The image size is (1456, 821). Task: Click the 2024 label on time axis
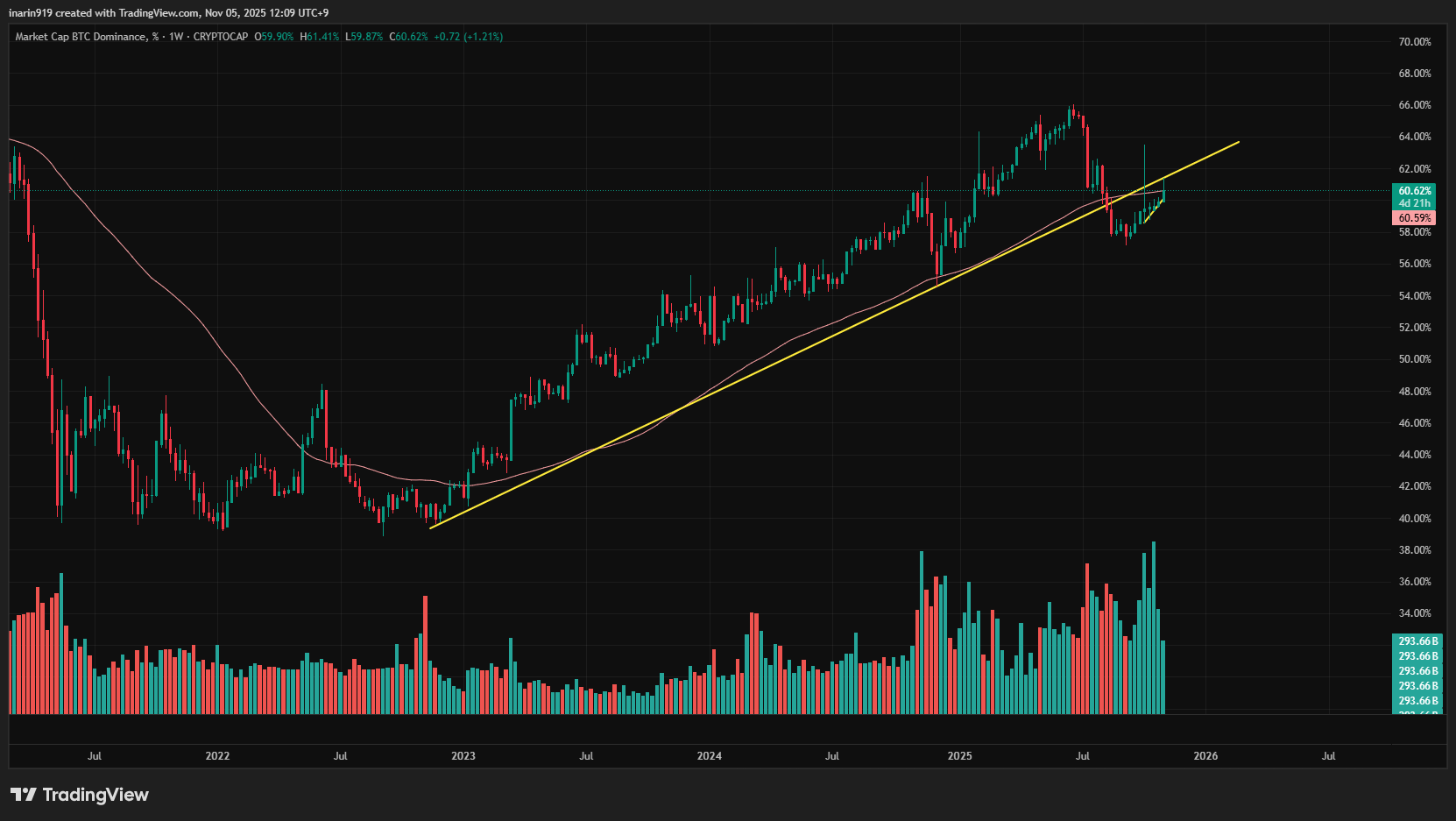(x=709, y=756)
